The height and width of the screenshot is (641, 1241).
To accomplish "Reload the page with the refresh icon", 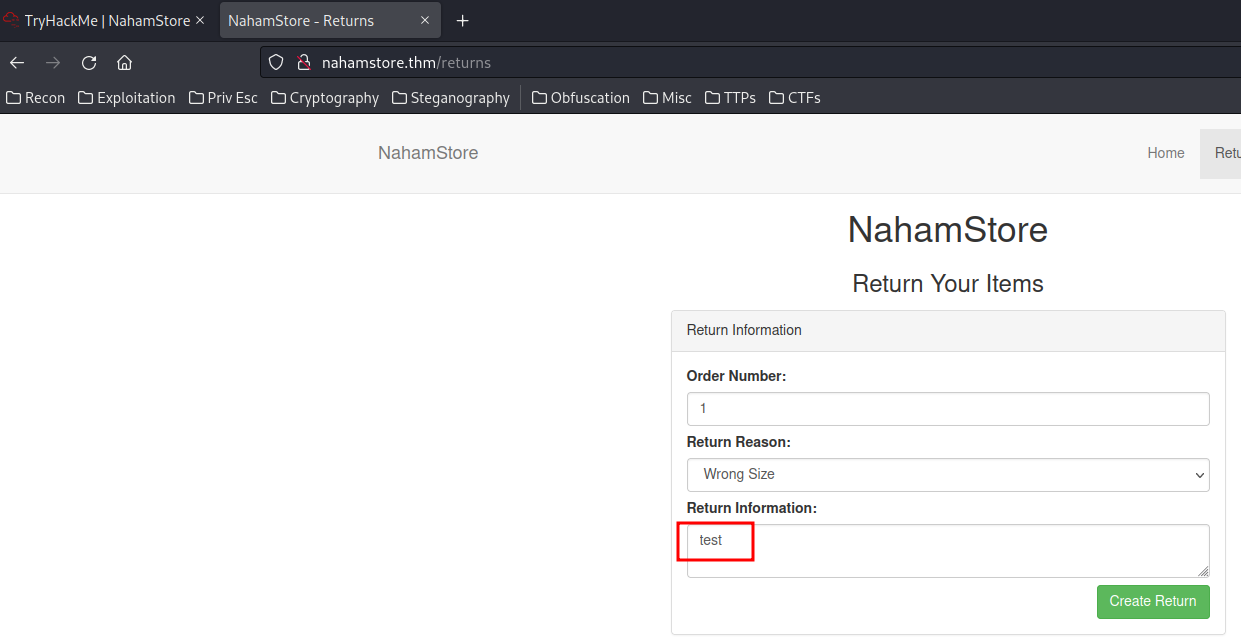I will (x=89, y=62).
